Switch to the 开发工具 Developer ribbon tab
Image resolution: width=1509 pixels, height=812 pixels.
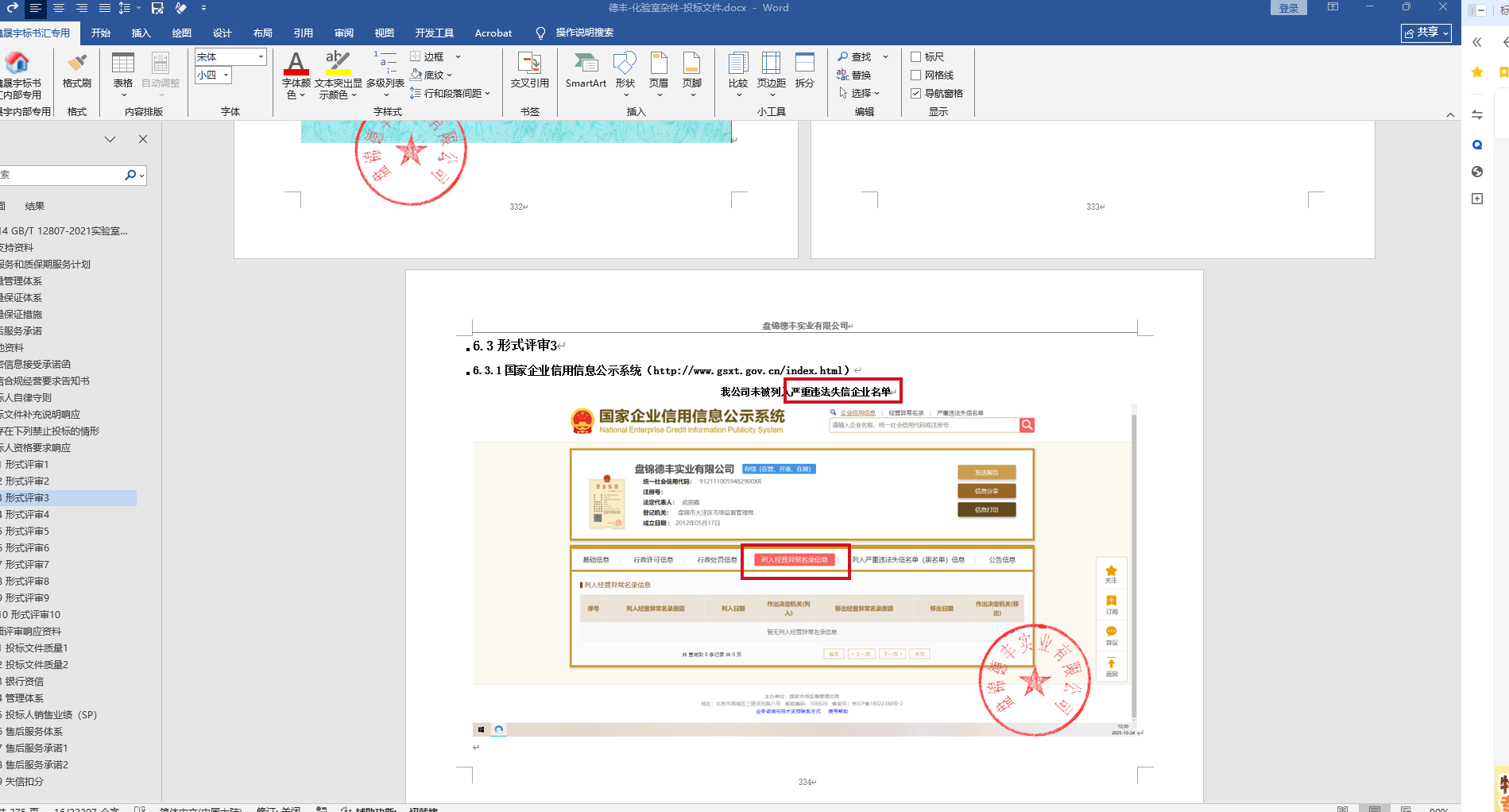[435, 33]
